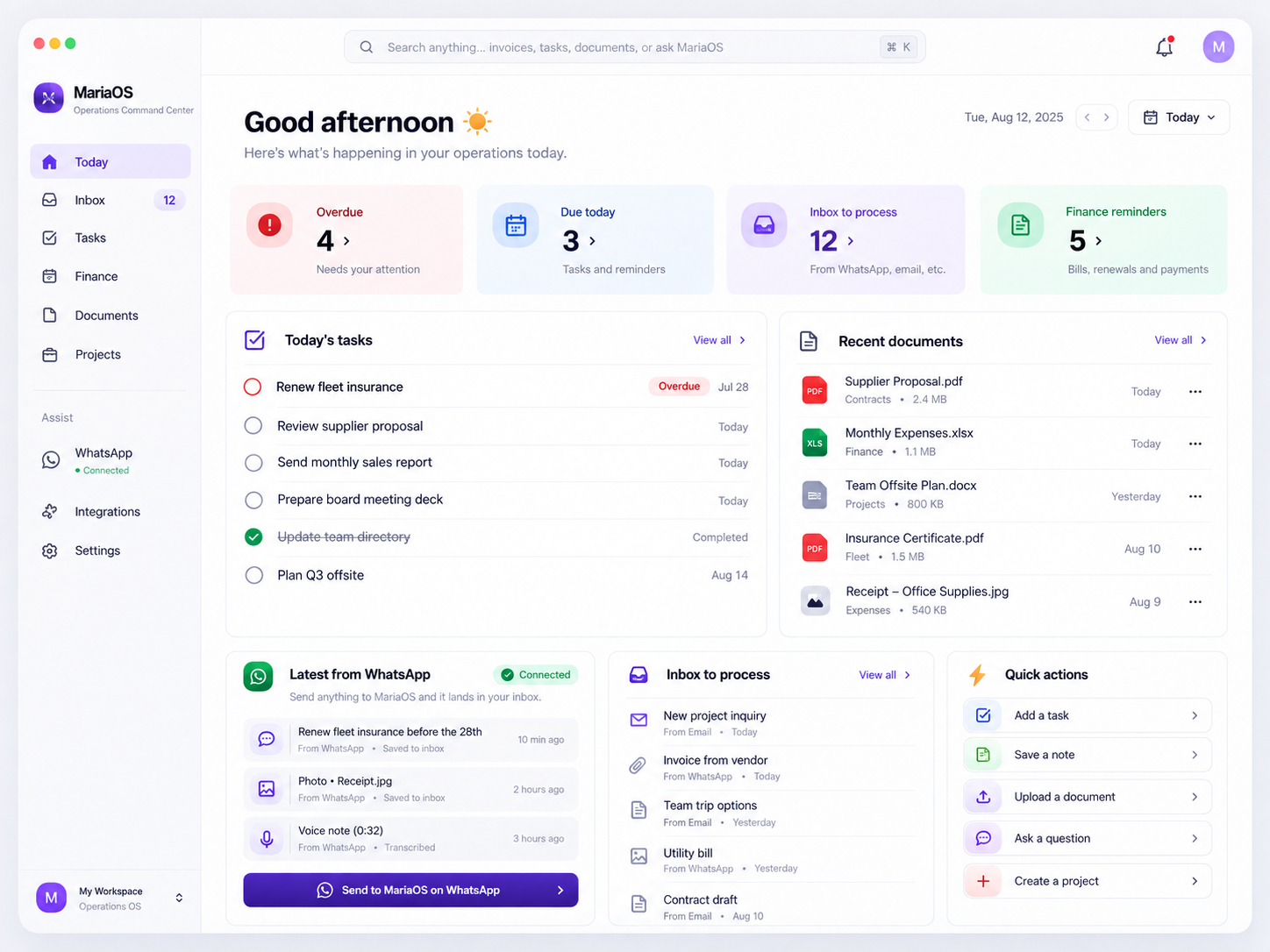Click the envelope icon for New project inquiry

click(639, 720)
